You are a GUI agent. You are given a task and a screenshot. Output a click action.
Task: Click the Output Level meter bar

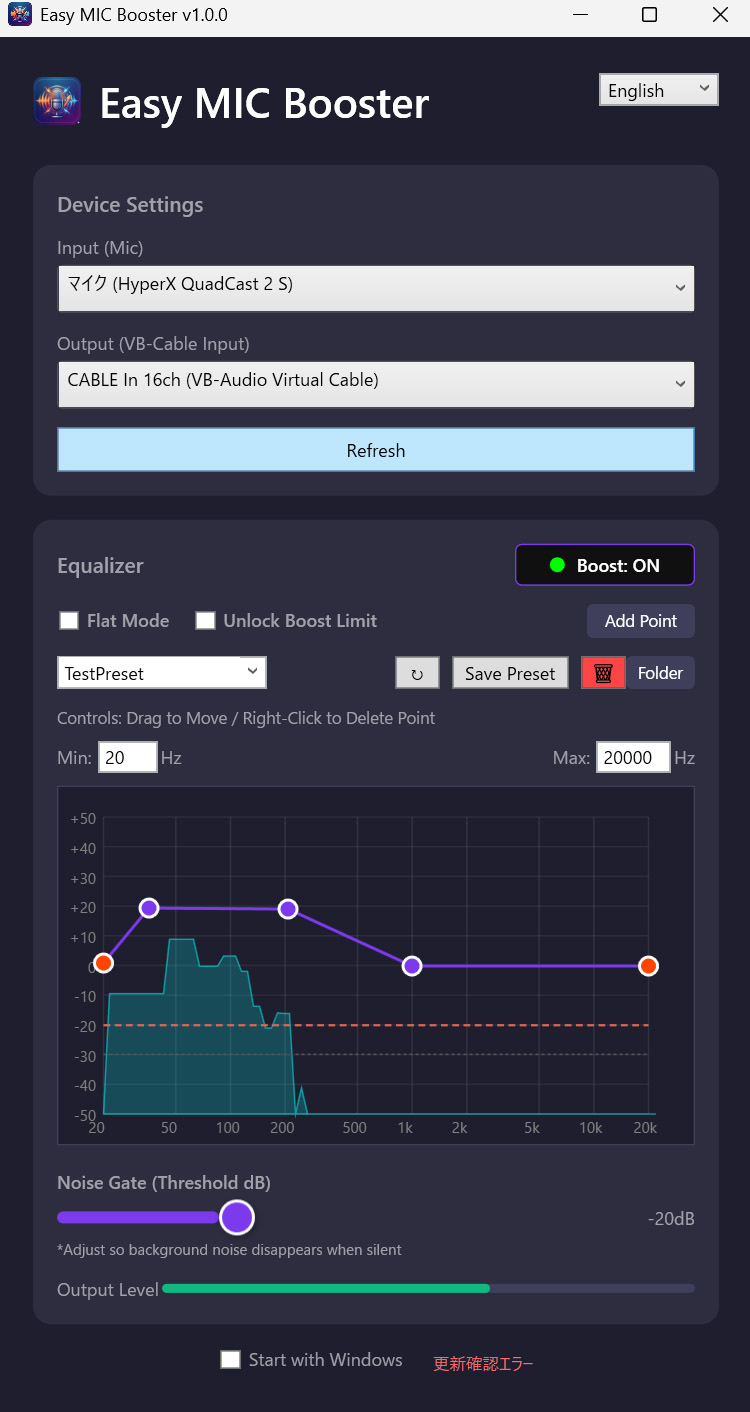tap(428, 1289)
